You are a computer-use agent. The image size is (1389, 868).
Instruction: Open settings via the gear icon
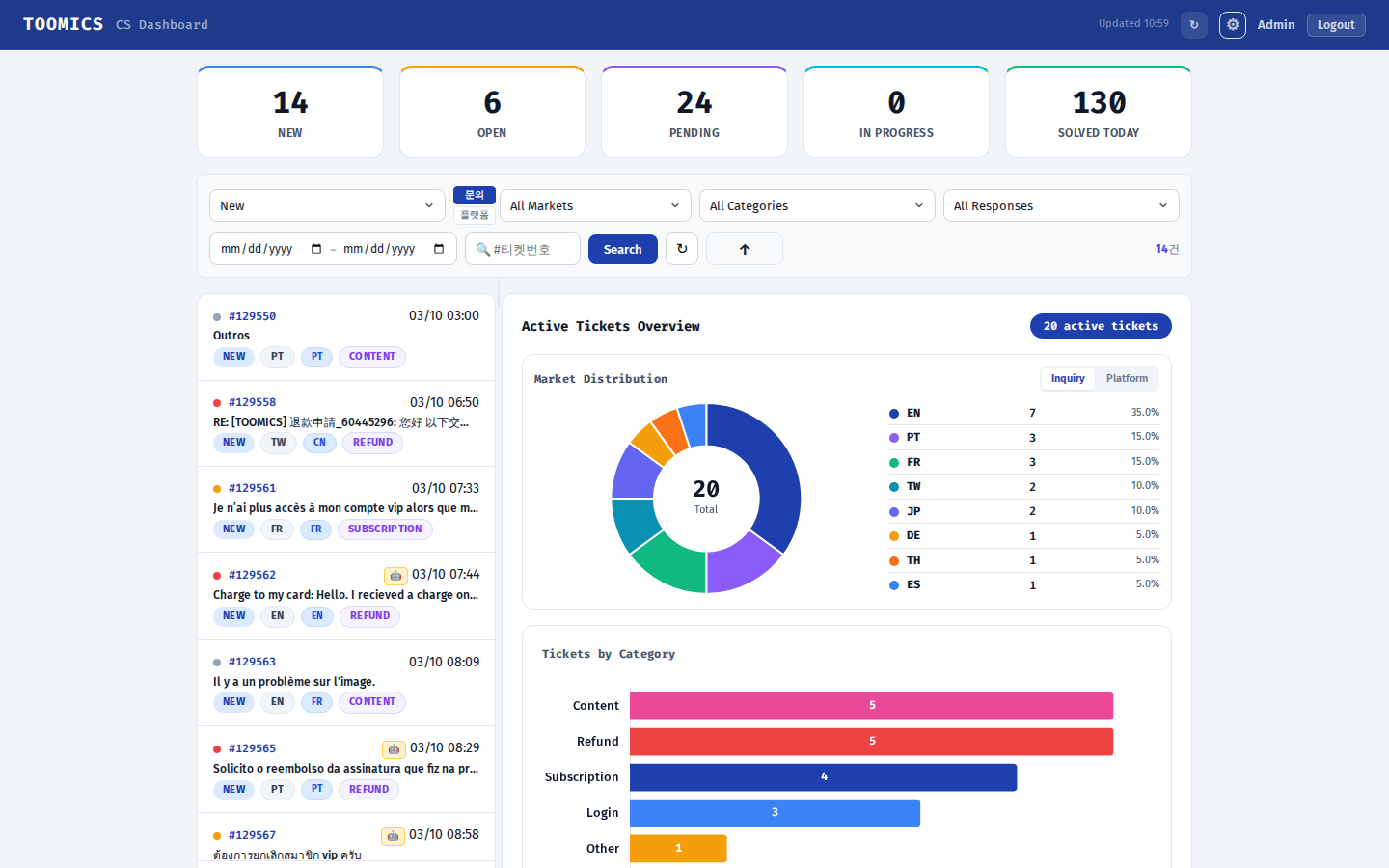(x=1233, y=24)
